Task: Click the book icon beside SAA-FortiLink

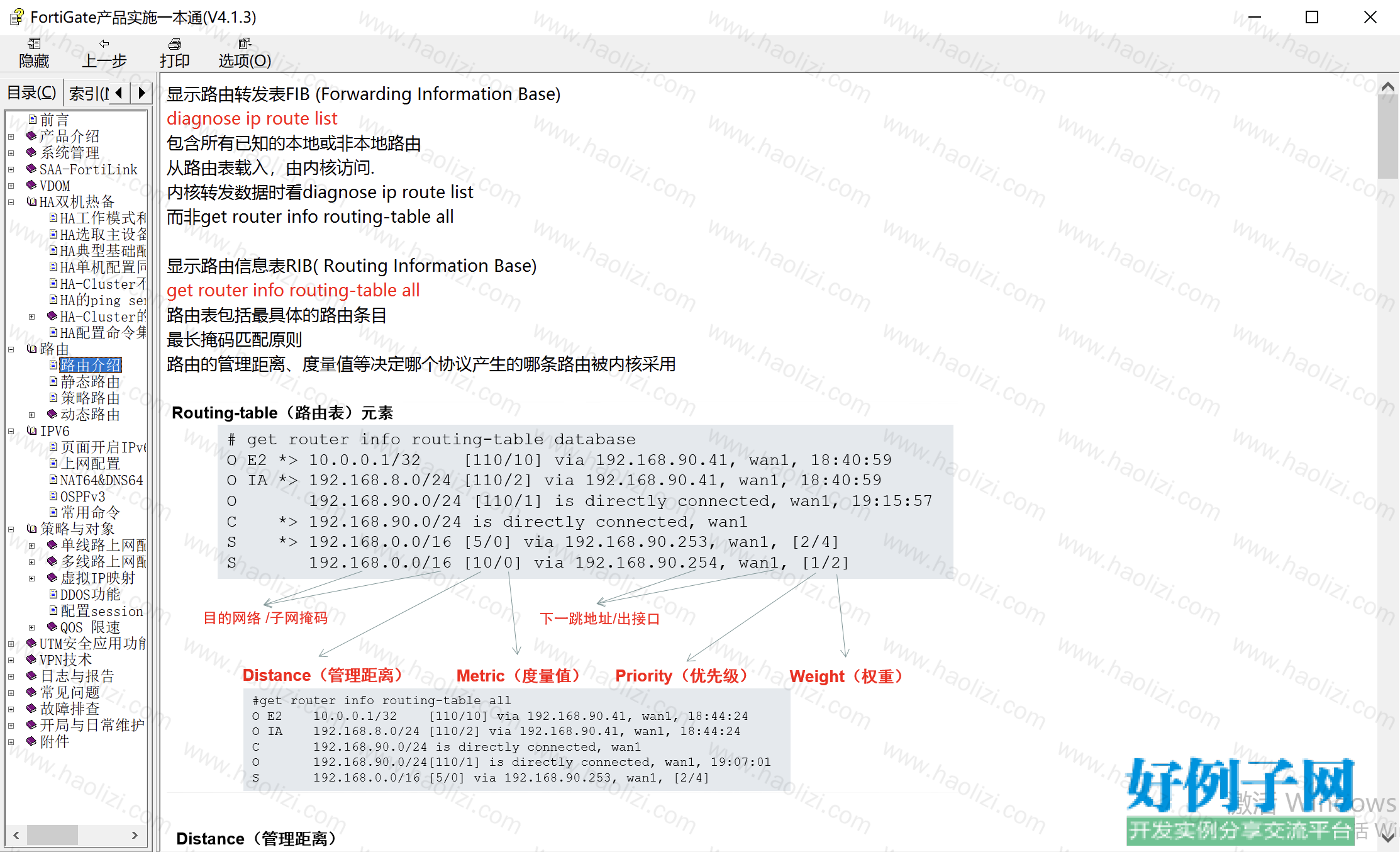Action: pos(31,169)
